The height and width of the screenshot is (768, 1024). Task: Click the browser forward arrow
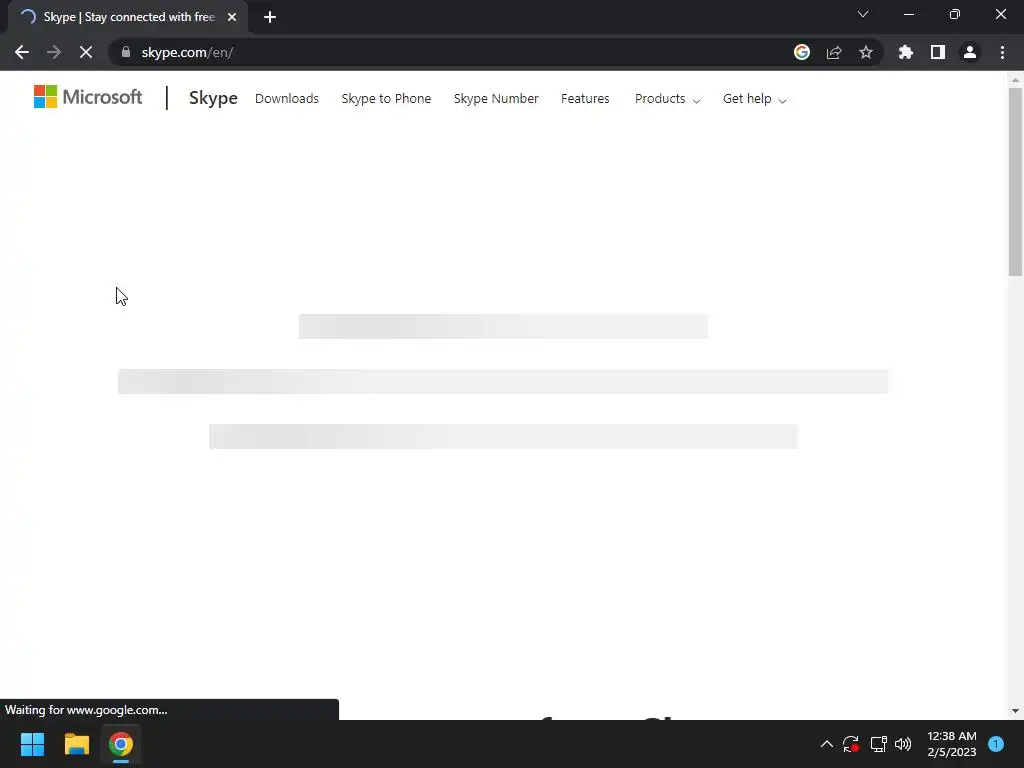click(54, 52)
